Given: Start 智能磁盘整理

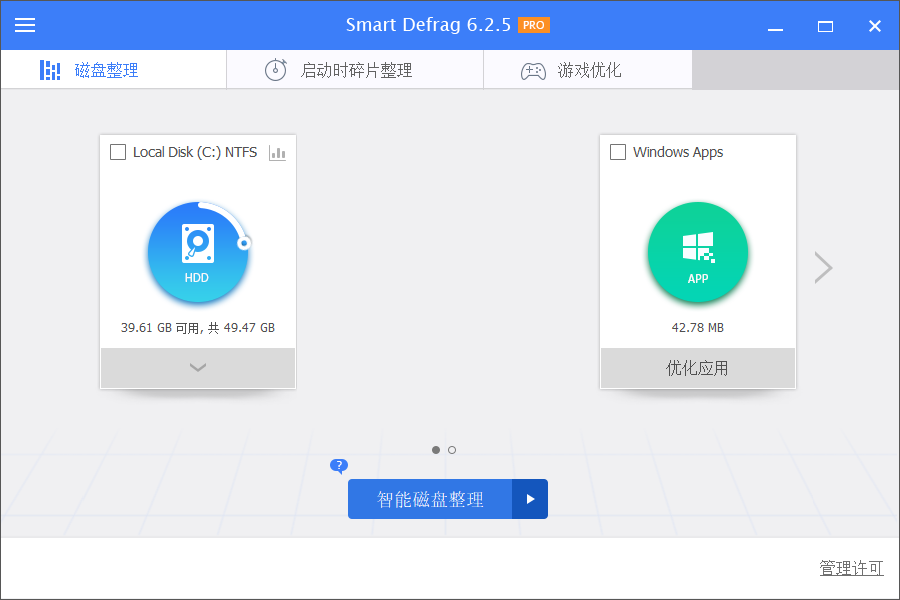Looking at the screenshot, I should (430, 498).
